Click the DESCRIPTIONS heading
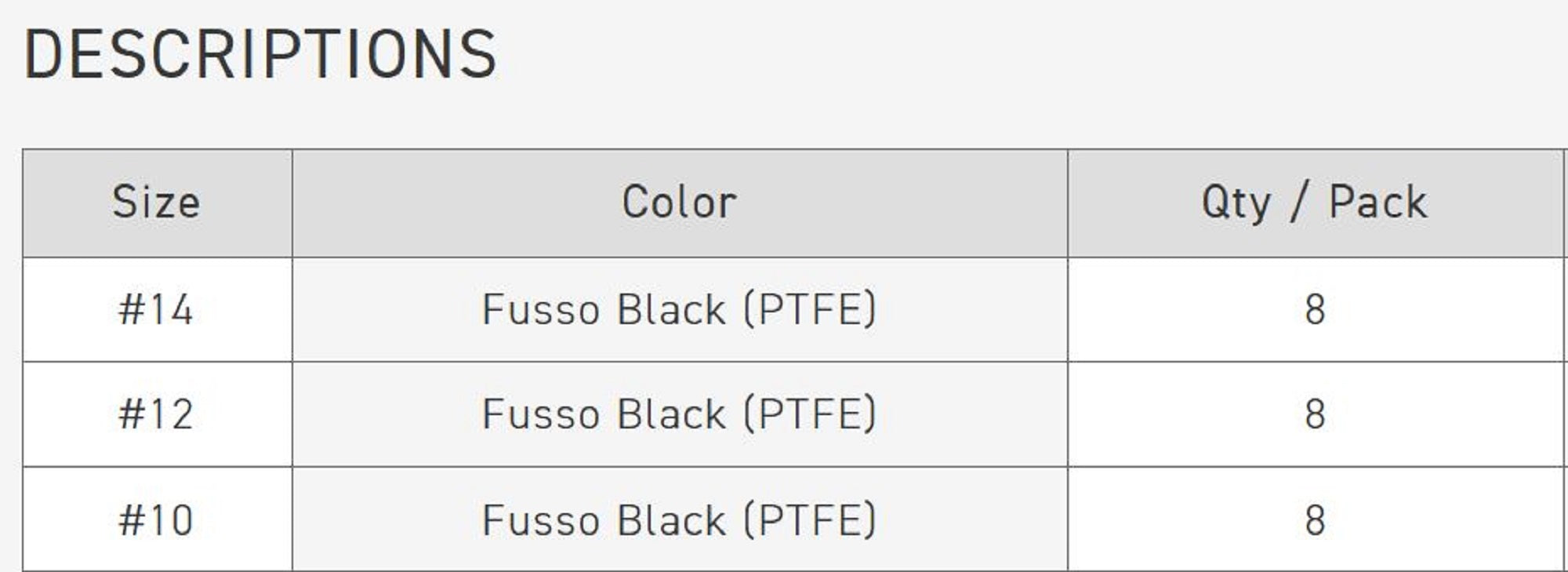 (x=260, y=54)
